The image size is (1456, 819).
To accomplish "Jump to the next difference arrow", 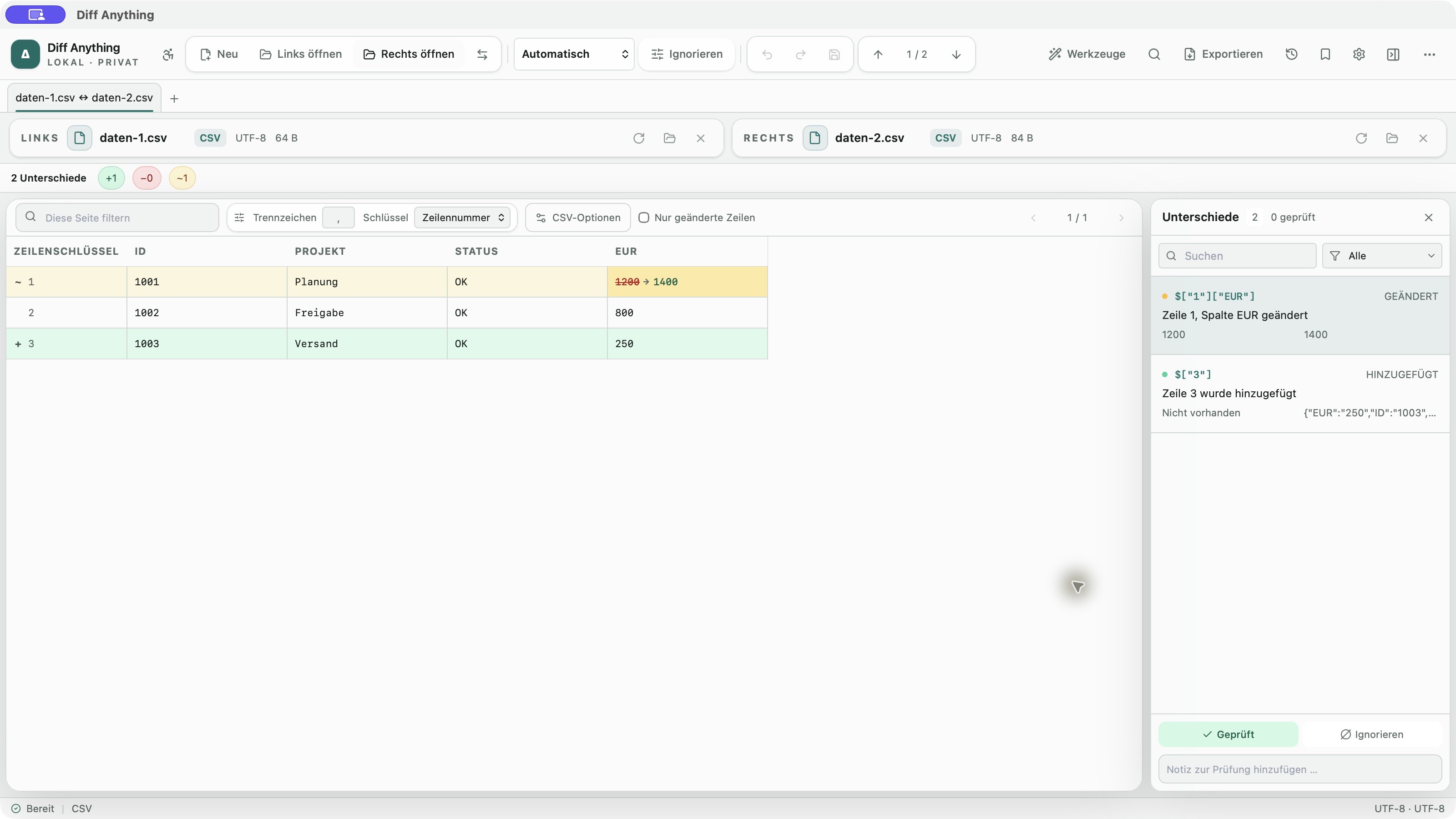I will click(956, 54).
